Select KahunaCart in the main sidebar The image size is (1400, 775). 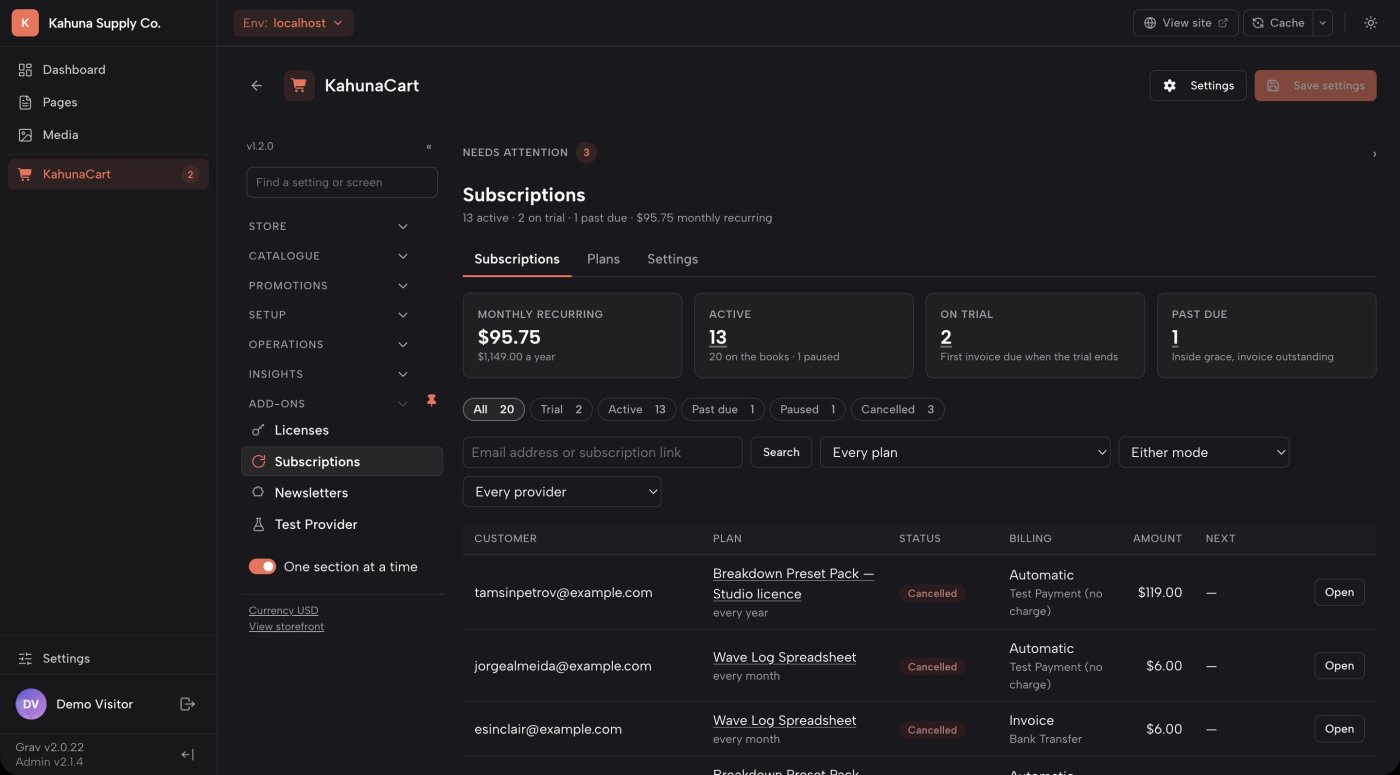click(x=108, y=174)
